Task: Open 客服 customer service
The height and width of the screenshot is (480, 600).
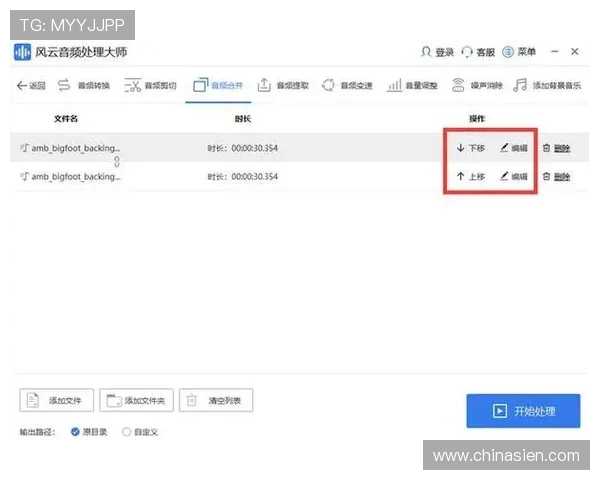Action: coord(478,52)
